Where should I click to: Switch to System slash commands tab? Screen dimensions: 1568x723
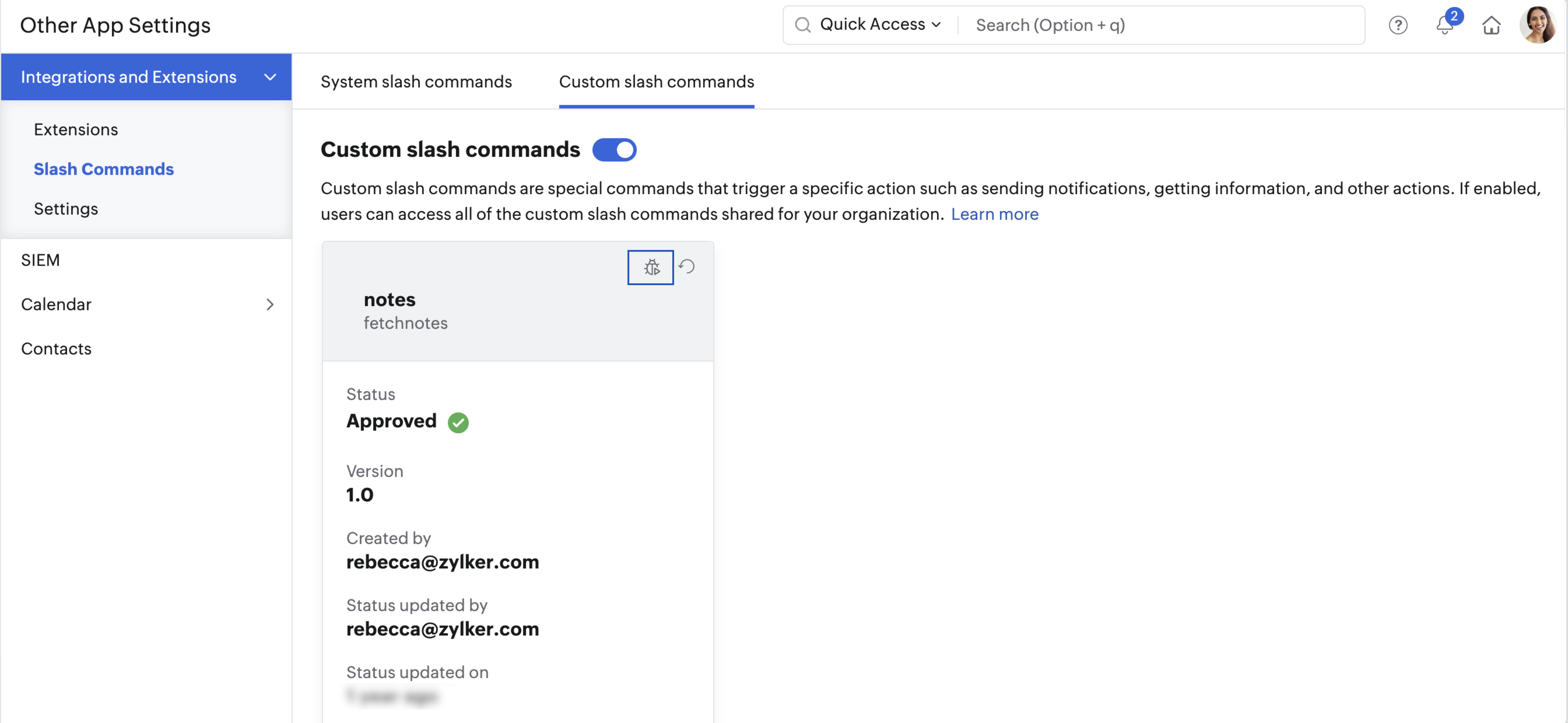(x=416, y=82)
